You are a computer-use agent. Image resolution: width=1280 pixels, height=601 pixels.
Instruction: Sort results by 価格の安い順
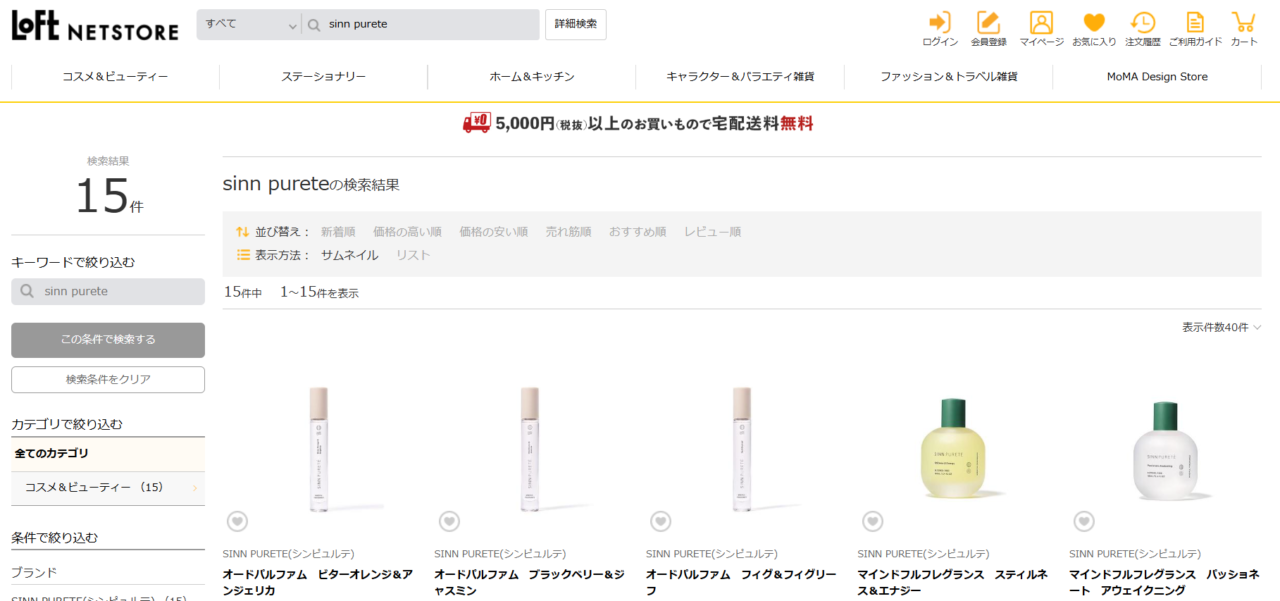[493, 232]
